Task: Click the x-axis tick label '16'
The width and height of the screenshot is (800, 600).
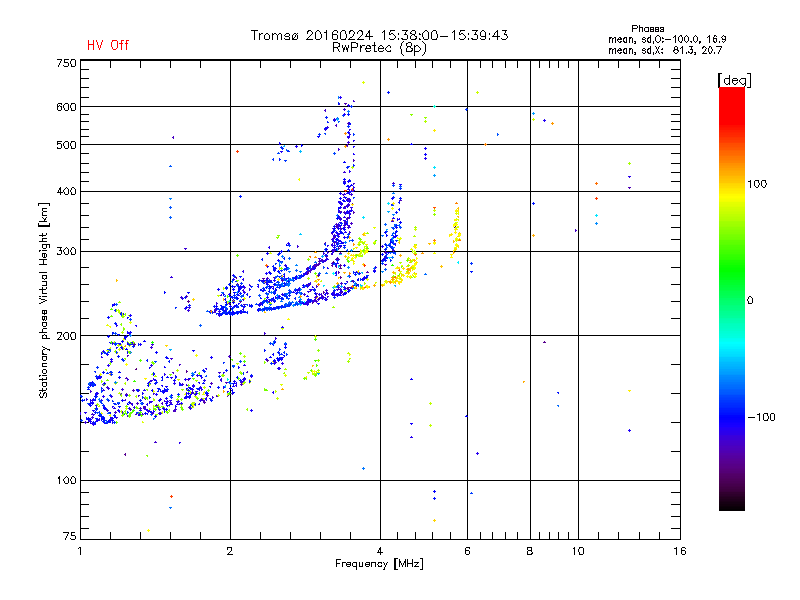Action: click(x=680, y=551)
